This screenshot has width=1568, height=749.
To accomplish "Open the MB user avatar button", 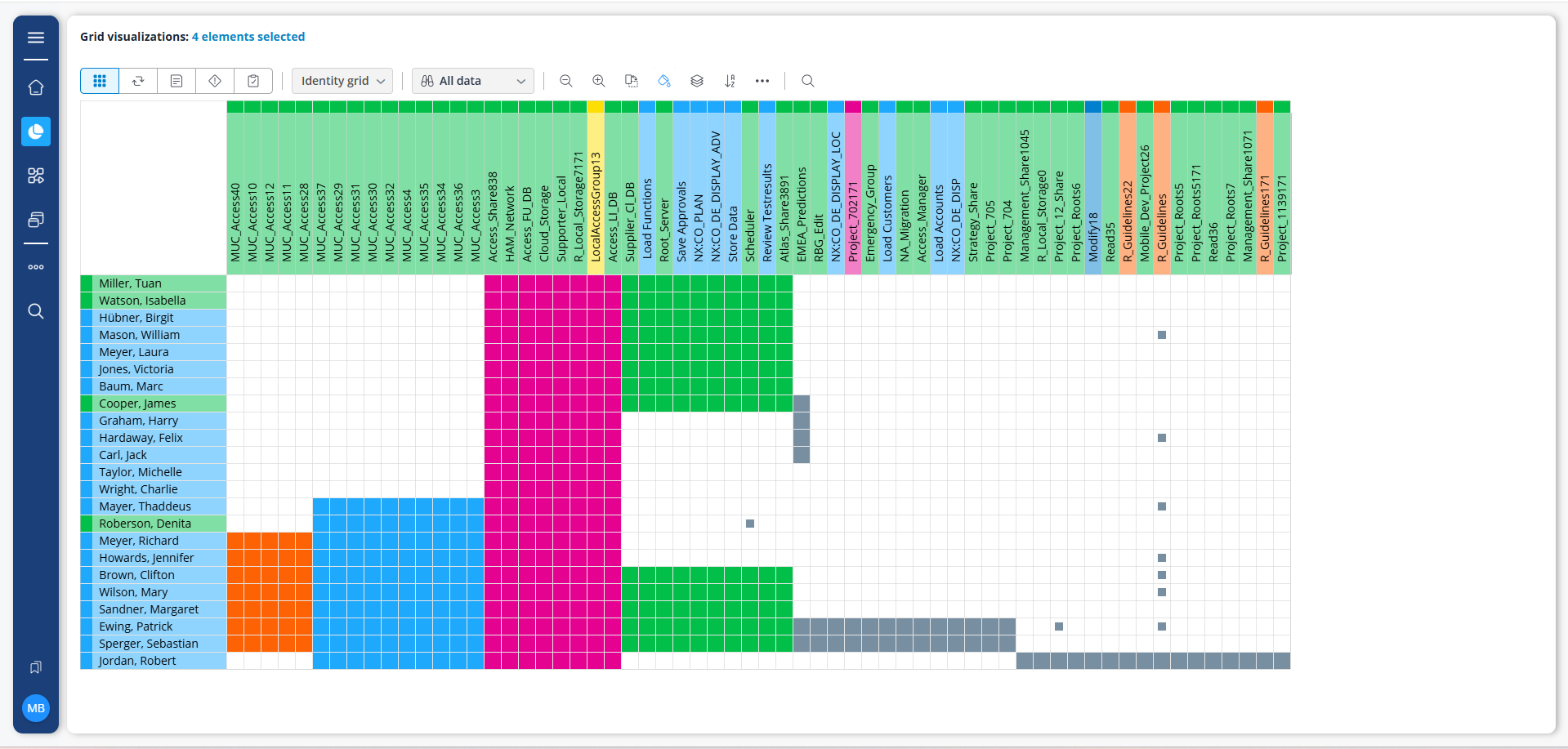I will pyautogui.click(x=36, y=708).
